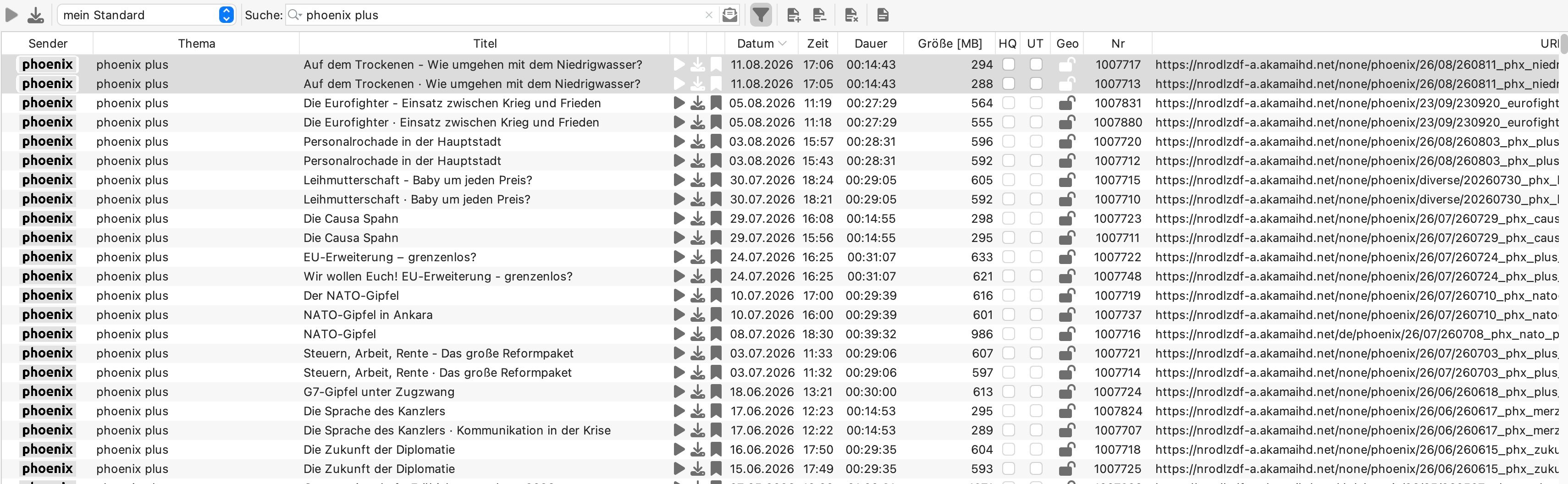Screen dimensions: 1568x484
Task: Toggle HQ checkbox for row Nr 1007717
Action: [x=1009, y=65]
